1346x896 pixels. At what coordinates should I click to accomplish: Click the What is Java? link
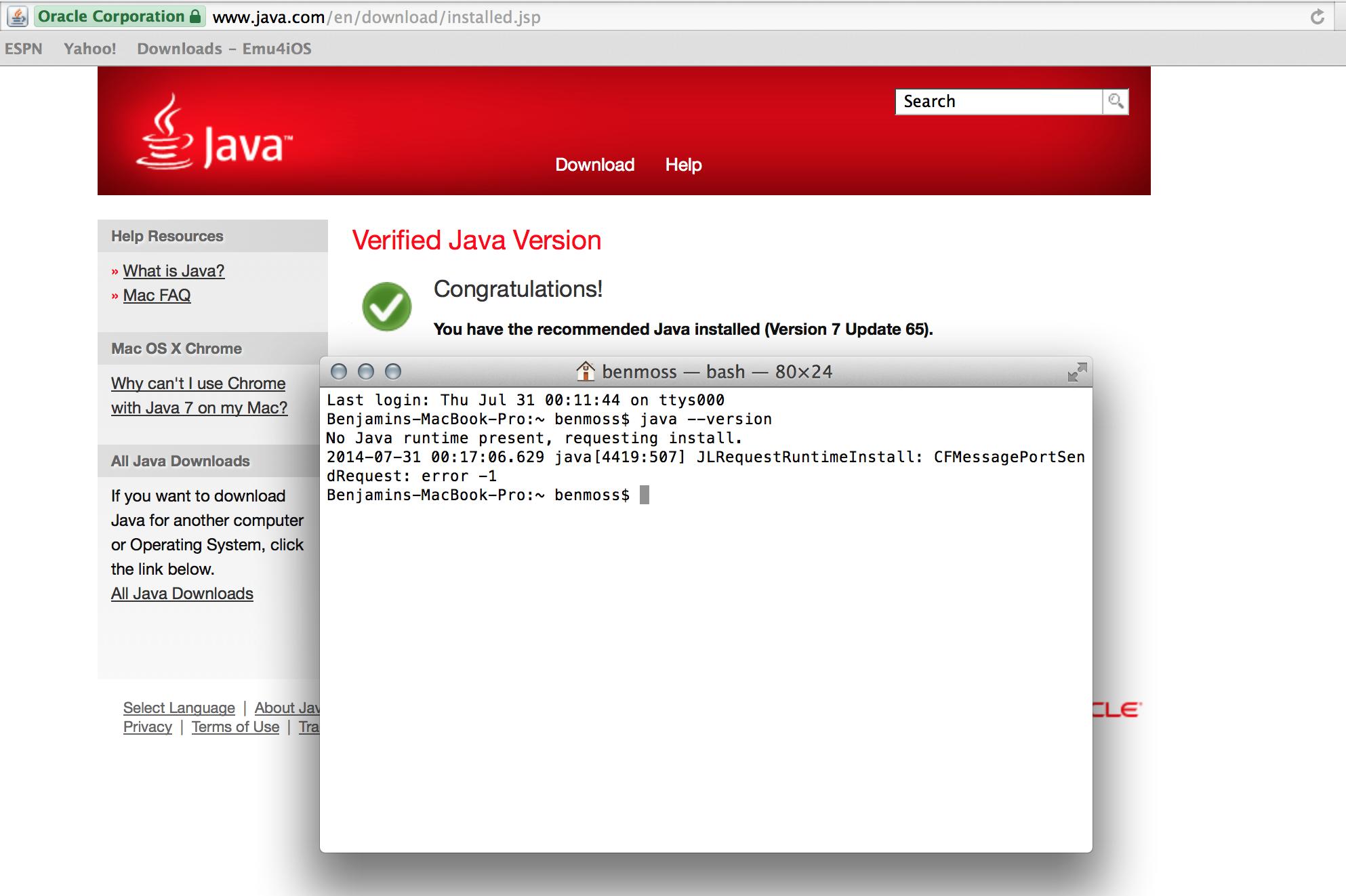174,271
